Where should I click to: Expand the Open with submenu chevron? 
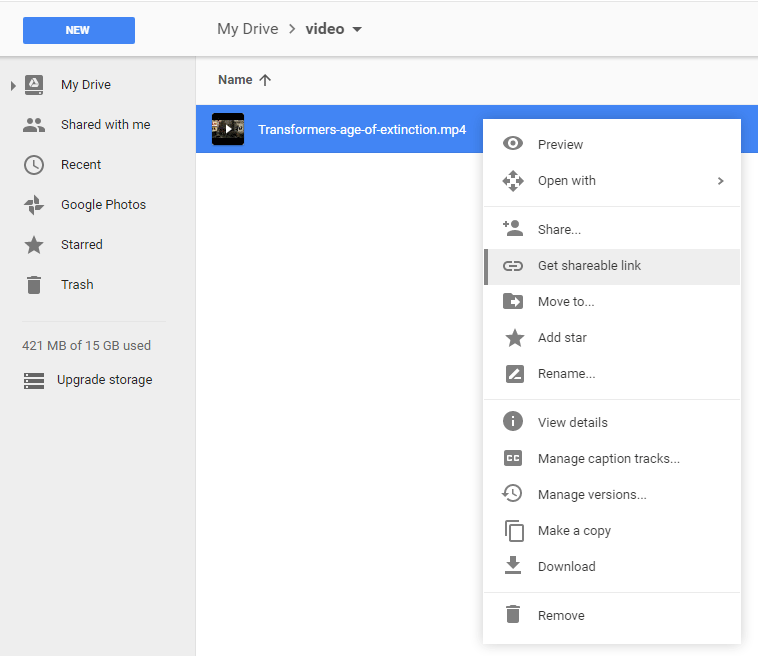[721, 181]
